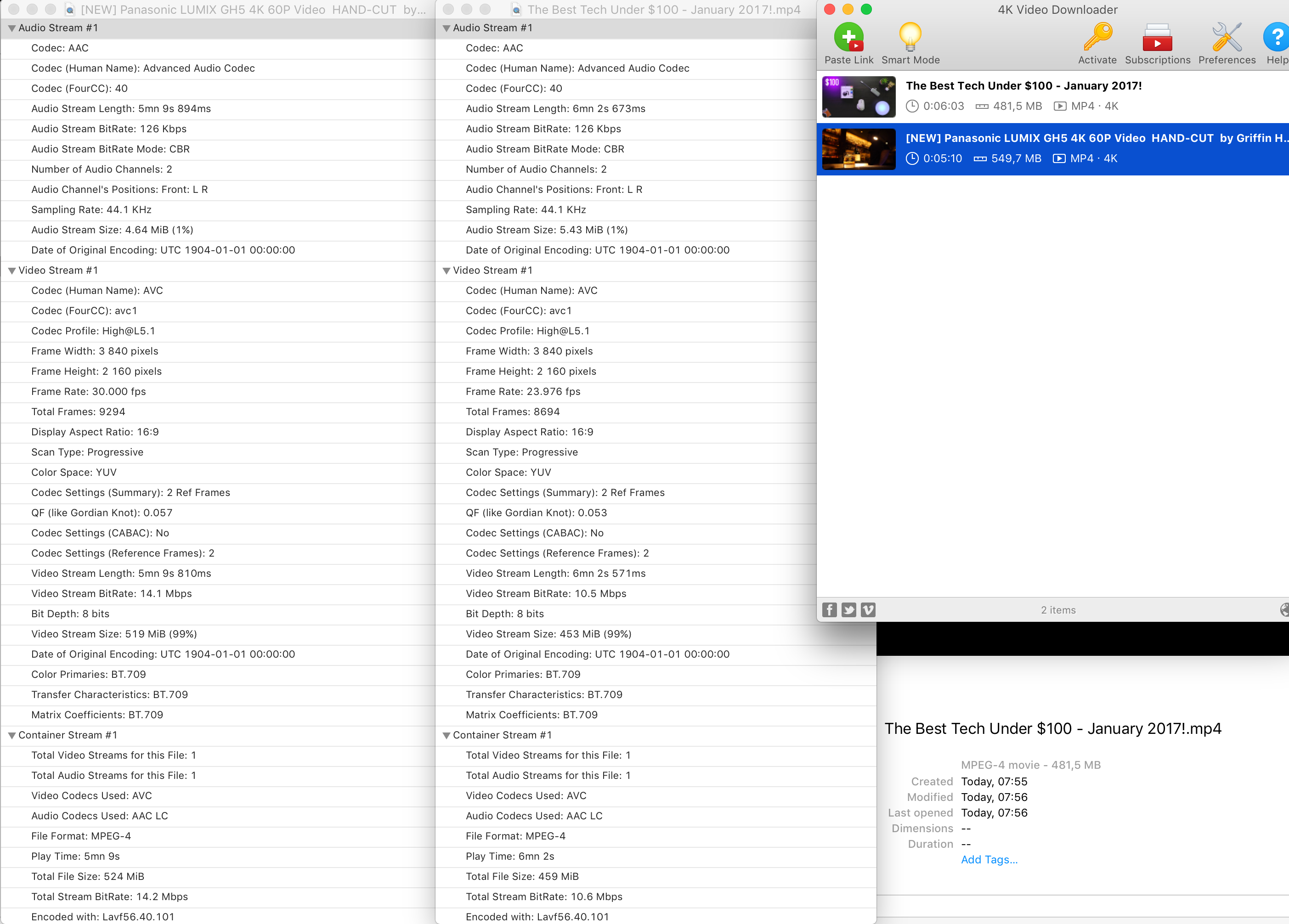Click format icon beside MP4 · 4K in Best Tech row
This screenshot has height=924, width=1289.
click(1059, 106)
